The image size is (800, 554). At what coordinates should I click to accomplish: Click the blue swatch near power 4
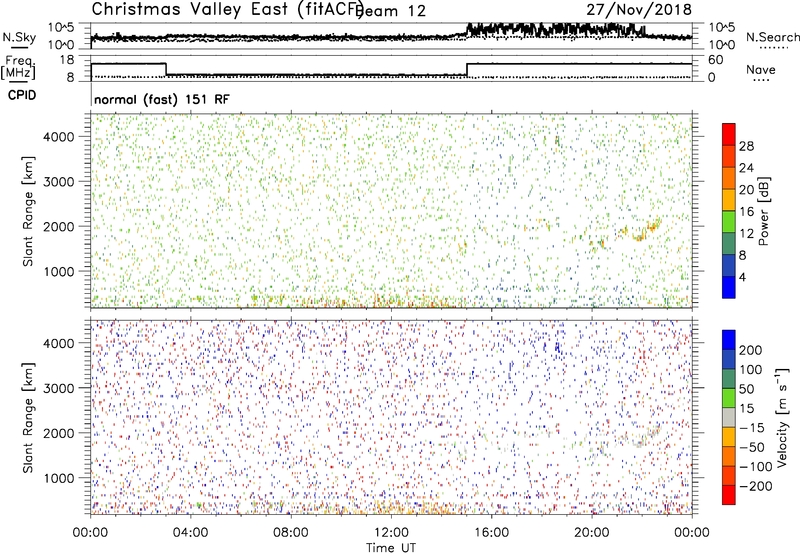coord(729,287)
